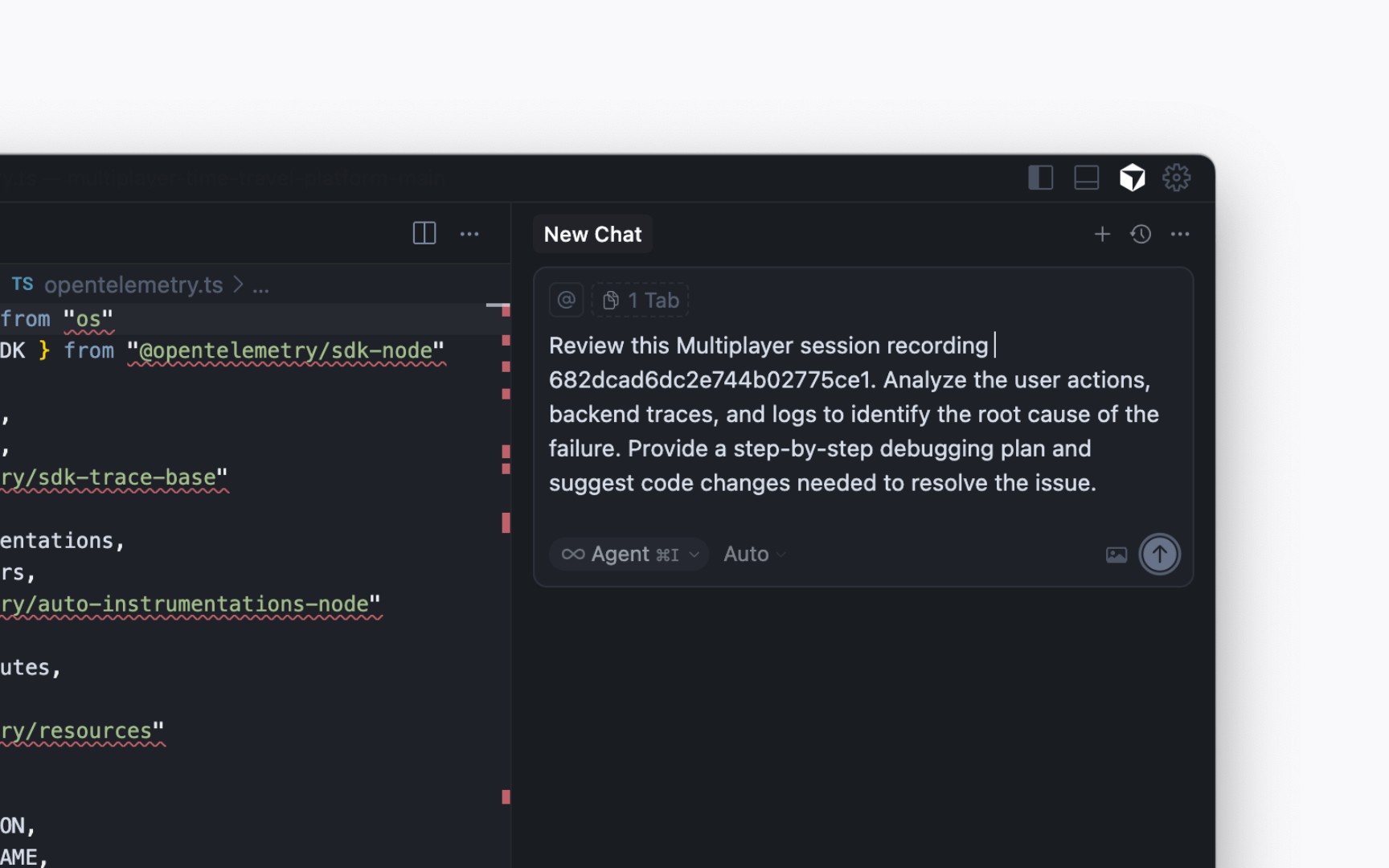Image resolution: width=1389 pixels, height=868 pixels.
Task: Open chat history with the clock icon
Action: coord(1141,234)
